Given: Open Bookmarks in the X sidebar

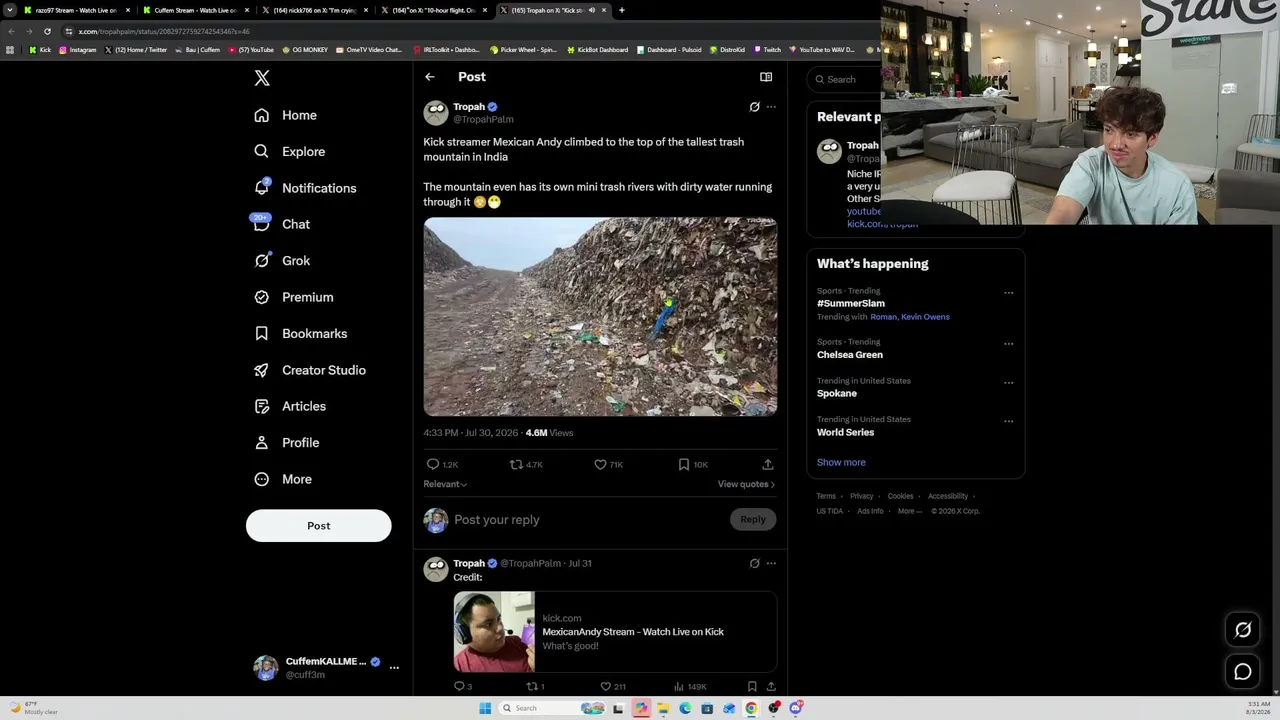Looking at the screenshot, I should (301, 333).
